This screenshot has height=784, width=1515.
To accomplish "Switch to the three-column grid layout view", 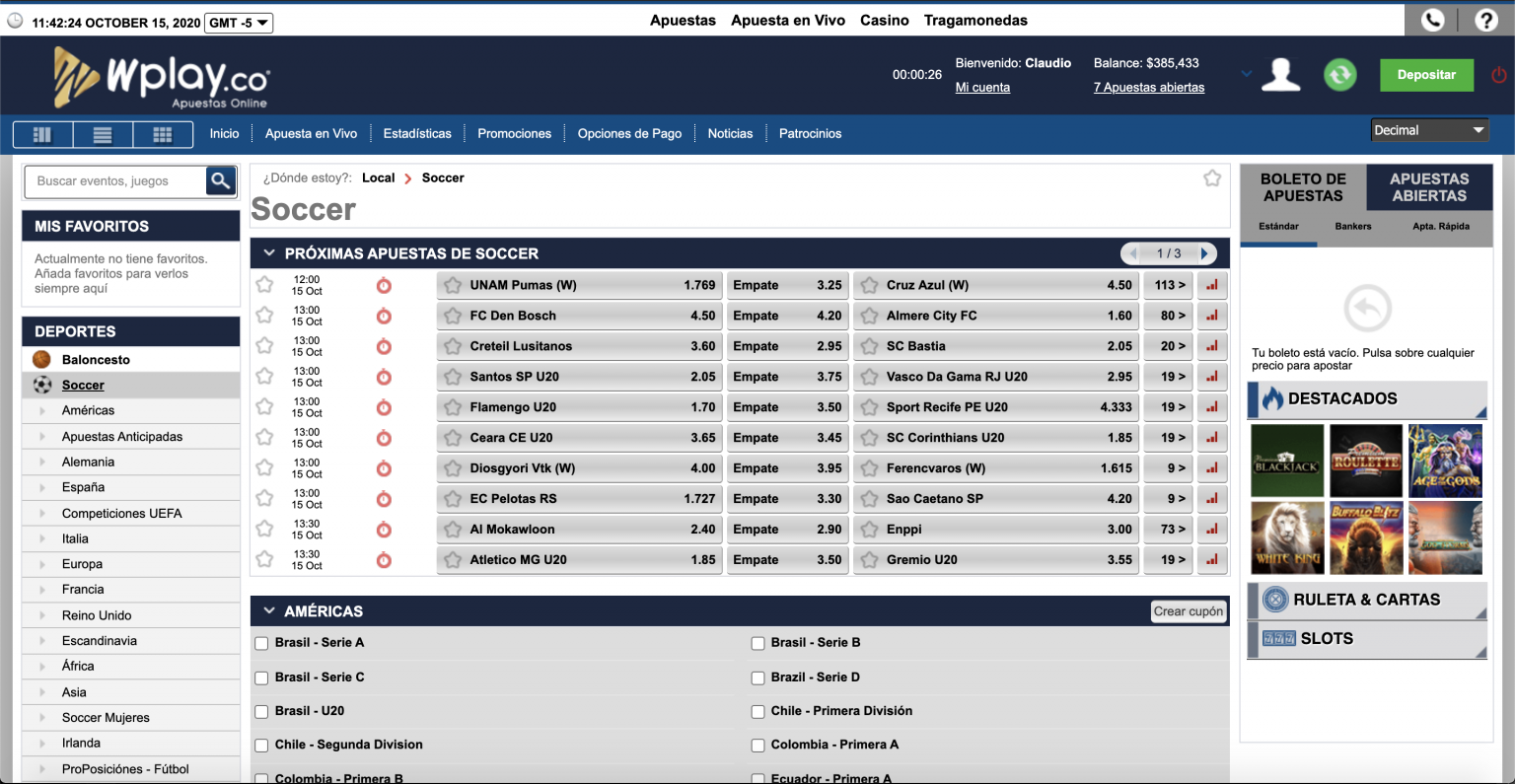I will click(163, 134).
